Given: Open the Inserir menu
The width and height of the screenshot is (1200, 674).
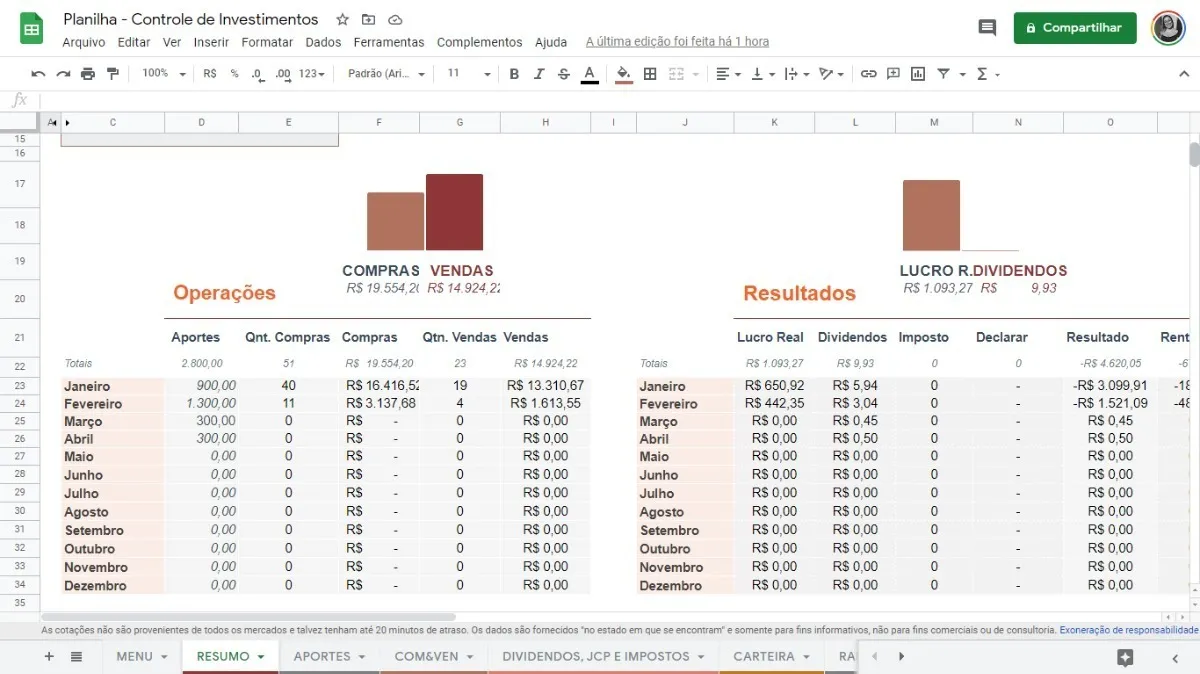Looking at the screenshot, I should (211, 42).
